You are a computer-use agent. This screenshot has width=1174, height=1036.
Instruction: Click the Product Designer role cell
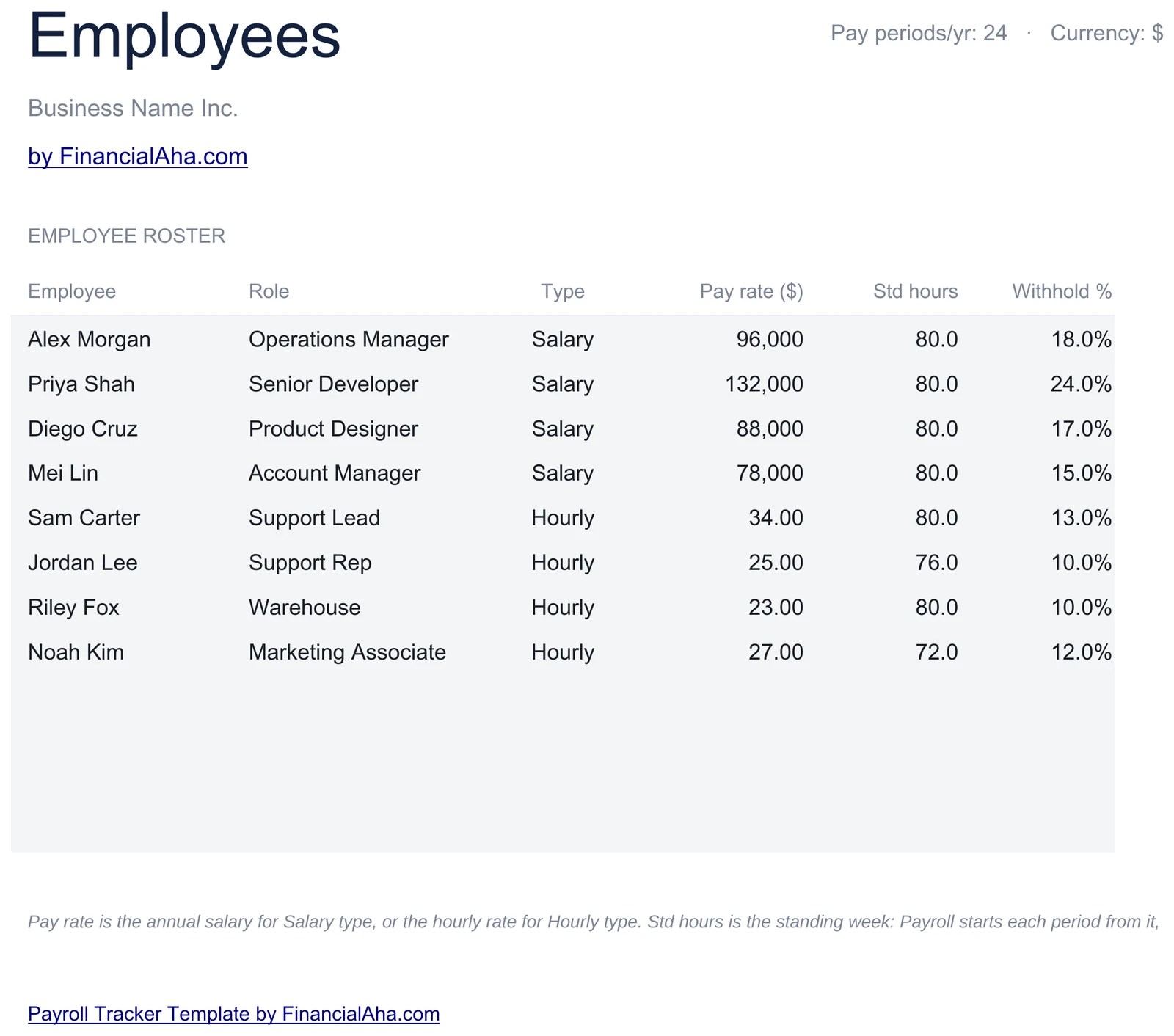(333, 428)
